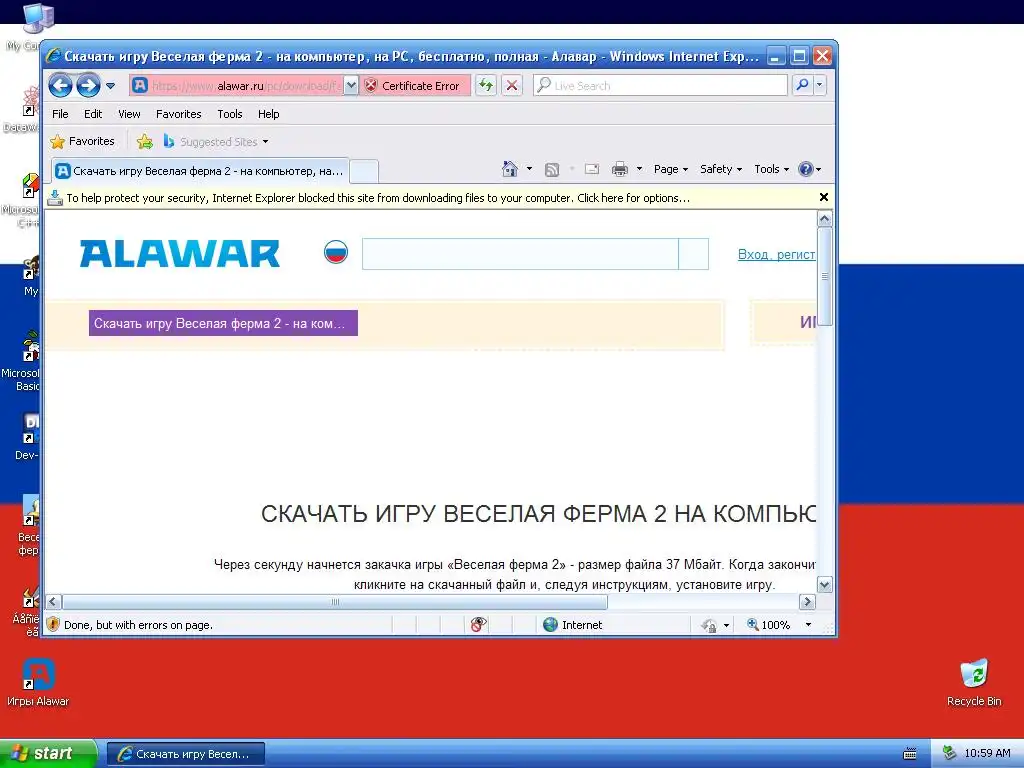Screen dimensions: 1024x768
Task: Click the information bar download warning
Action: pos(377,198)
